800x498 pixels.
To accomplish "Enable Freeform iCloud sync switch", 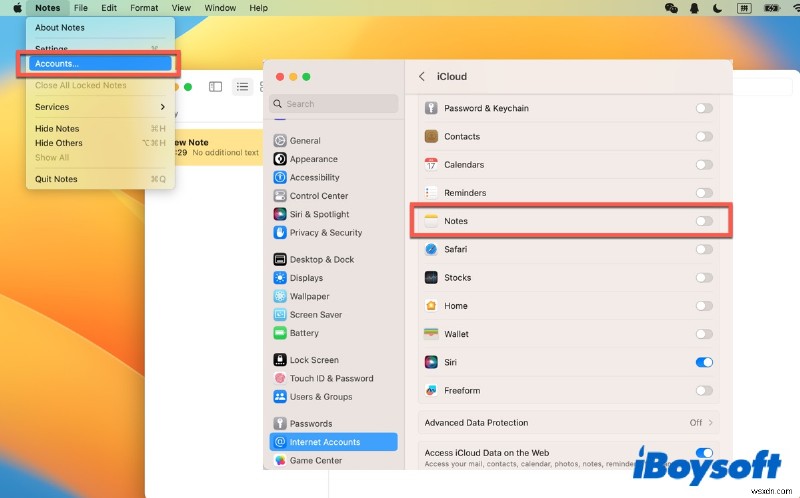I will [704, 390].
